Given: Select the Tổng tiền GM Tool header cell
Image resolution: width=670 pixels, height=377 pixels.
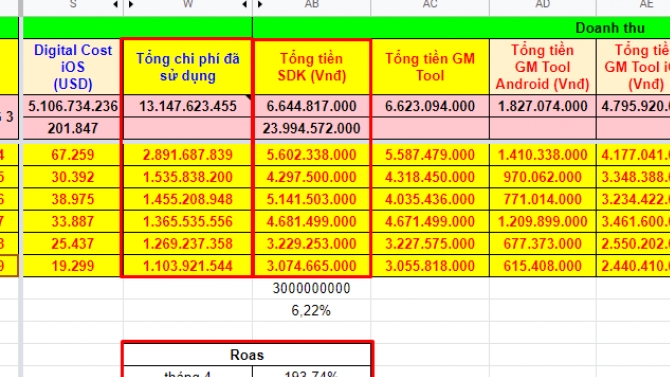Looking at the screenshot, I should (430, 67).
